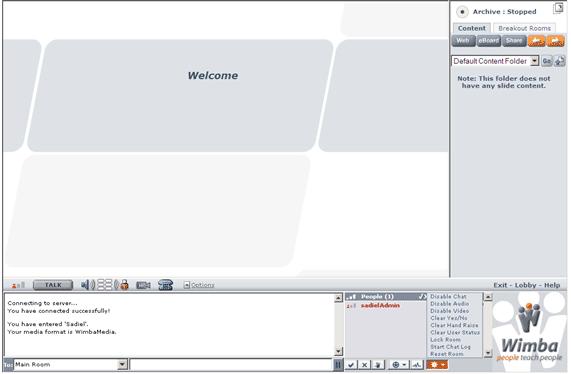Click the signal bars icon in People header
The height and width of the screenshot is (374, 571).
pos(351,297)
